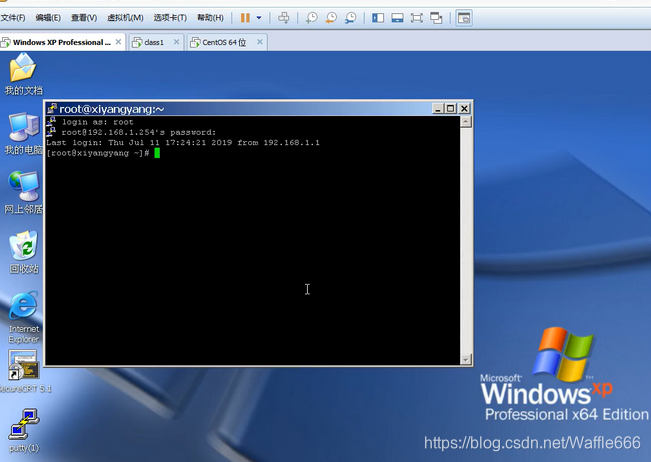Screen dimensions: 651x462
Task: Click the PuTTY vertical scrollbar track
Action: click(466, 241)
